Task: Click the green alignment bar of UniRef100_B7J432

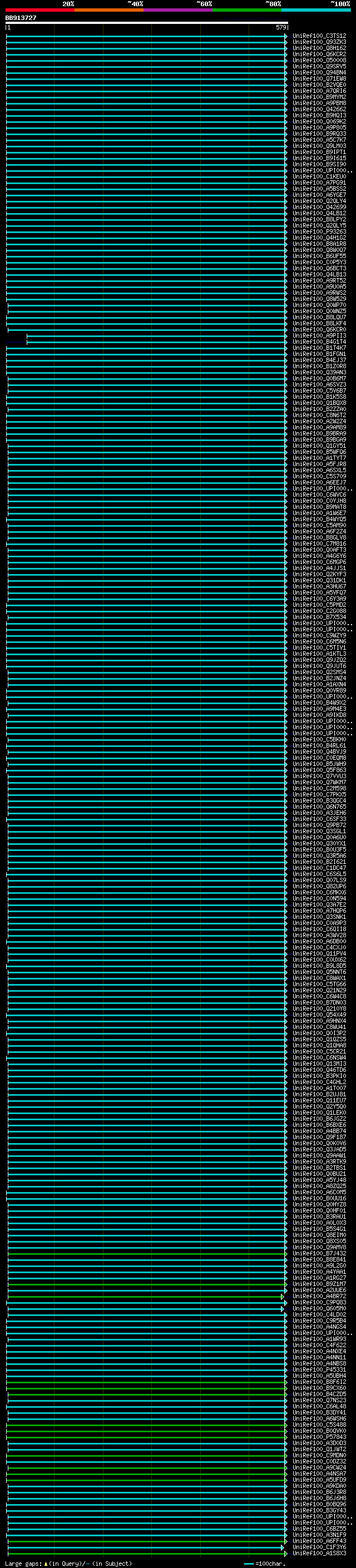Action: point(147,1253)
